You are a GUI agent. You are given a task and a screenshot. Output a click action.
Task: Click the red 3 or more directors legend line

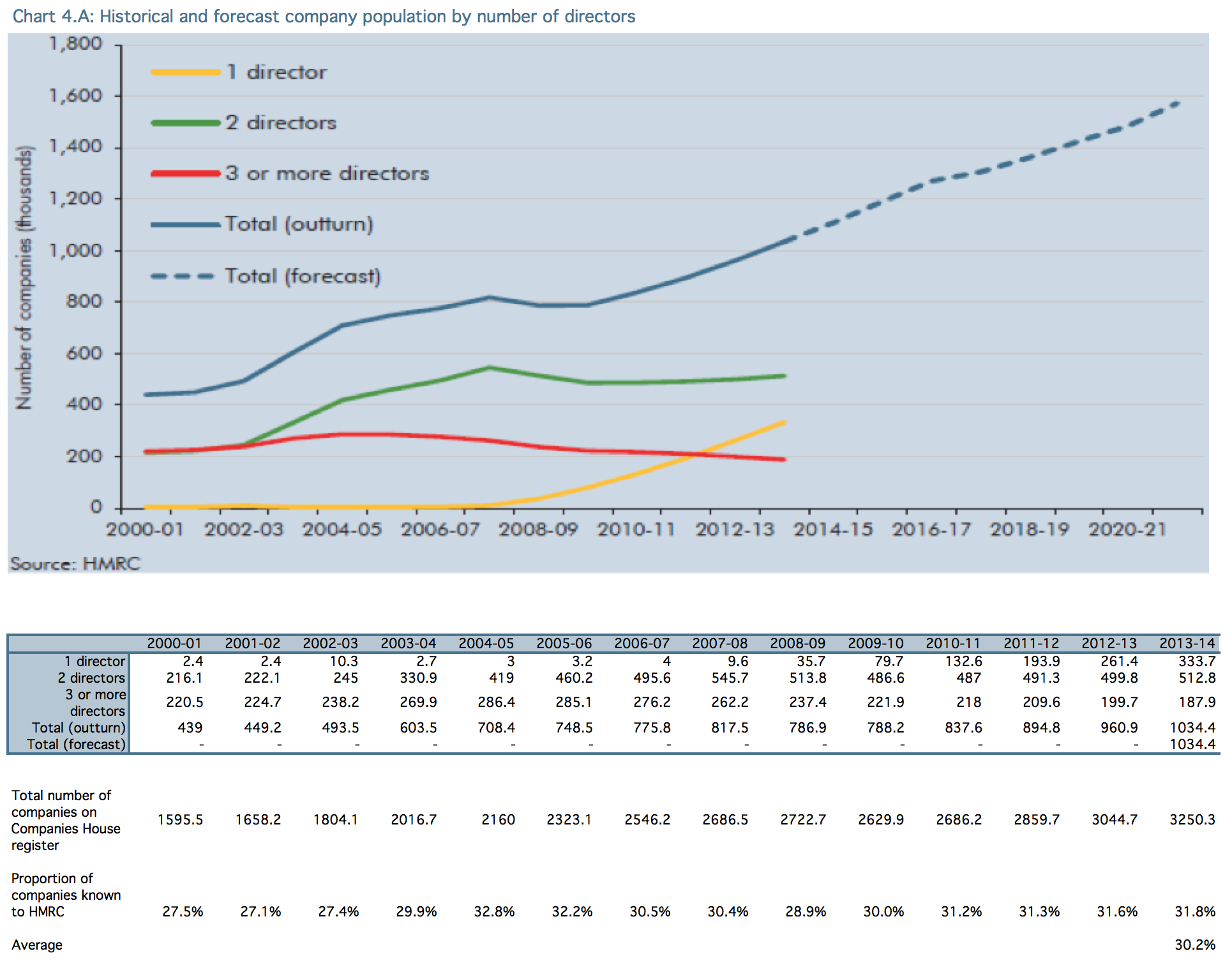point(185,174)
